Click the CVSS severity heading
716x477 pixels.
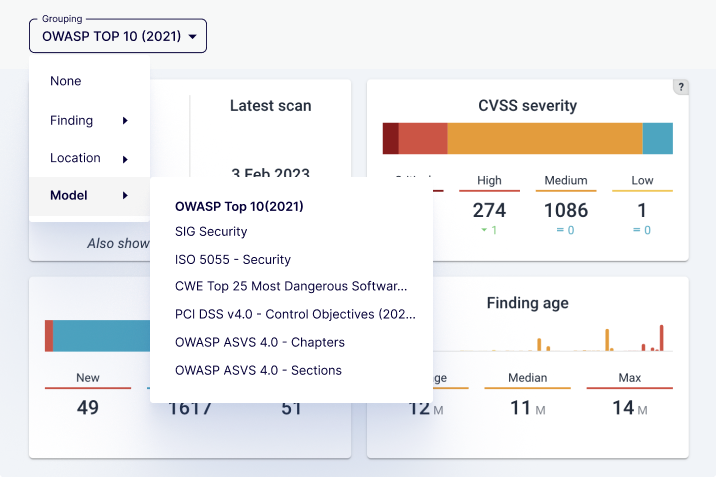click(527, 105)
